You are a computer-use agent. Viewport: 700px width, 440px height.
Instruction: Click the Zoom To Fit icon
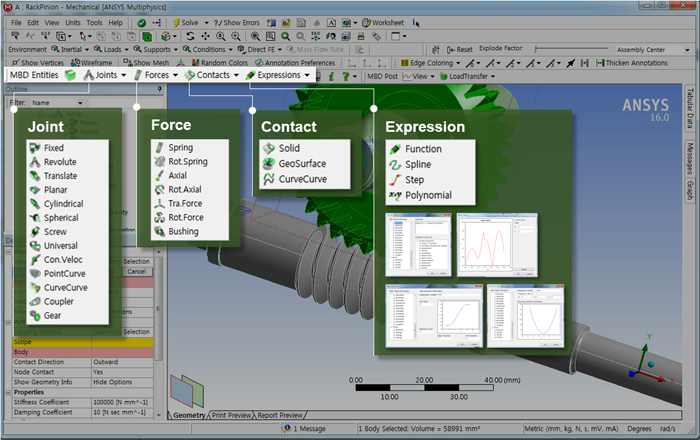coord(255,36)
